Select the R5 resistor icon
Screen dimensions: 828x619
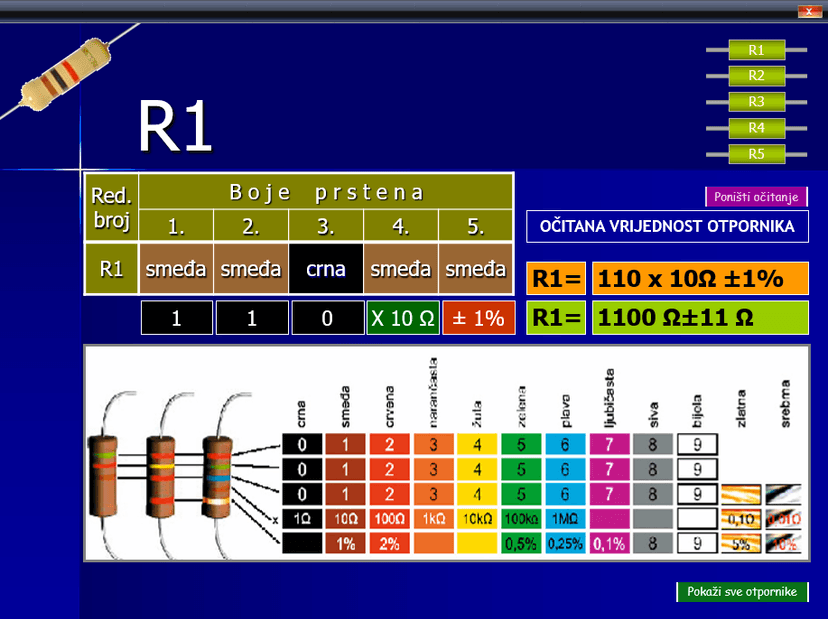click(756, 153)
